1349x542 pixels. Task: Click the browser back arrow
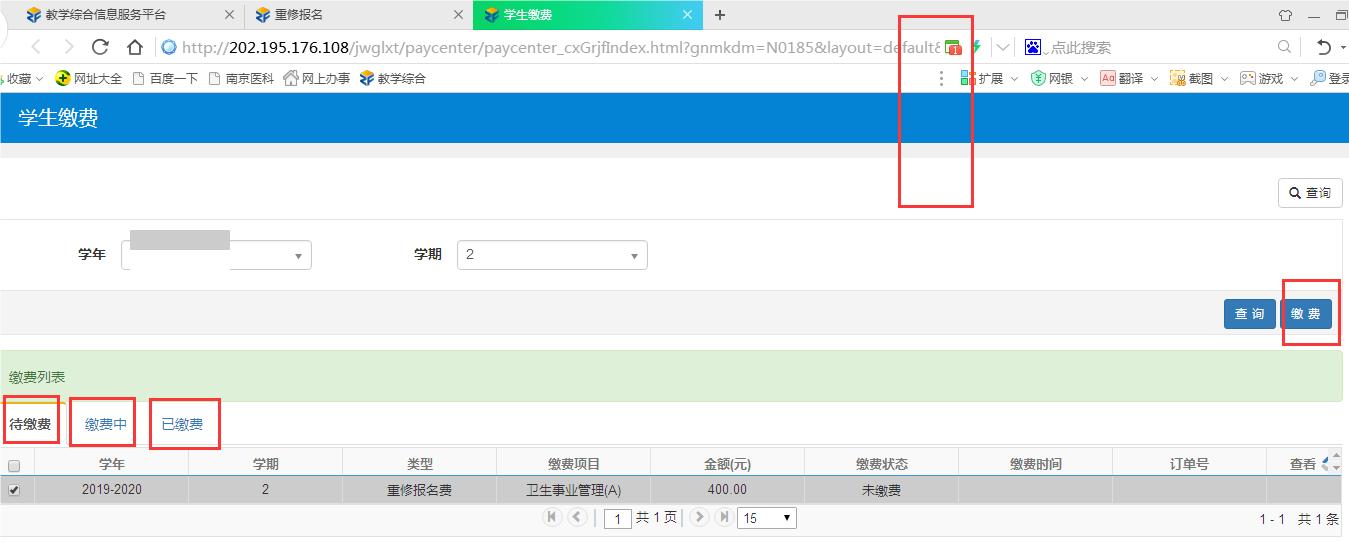click(36, 47)
